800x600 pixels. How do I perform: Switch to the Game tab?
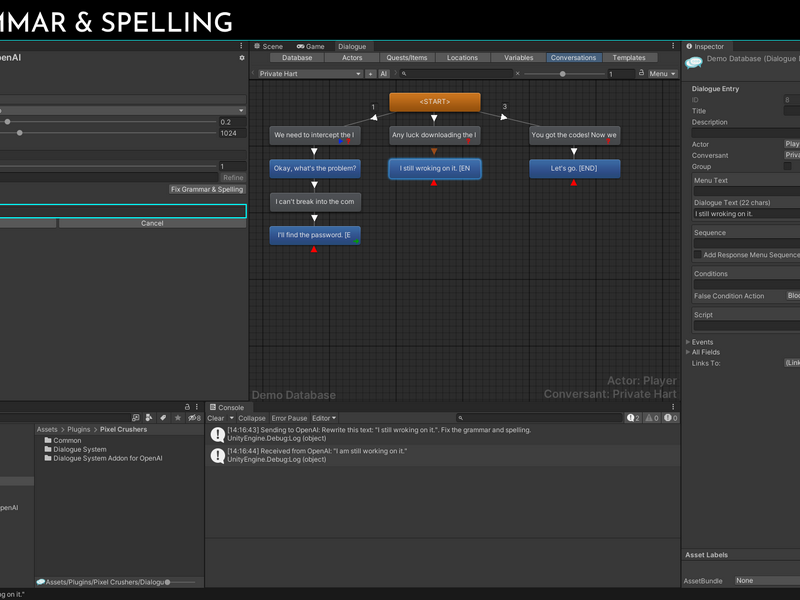click(x=310, y=46)
